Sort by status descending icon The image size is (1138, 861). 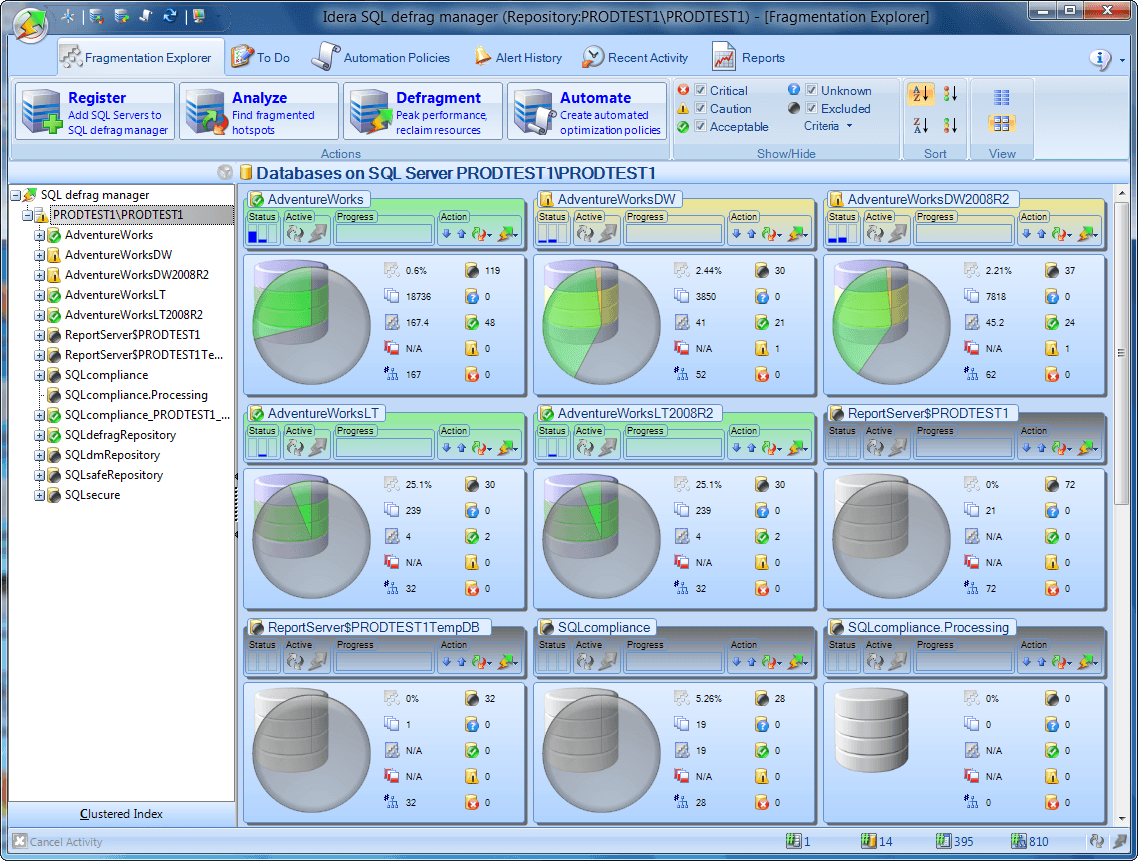tap(950, 126)
